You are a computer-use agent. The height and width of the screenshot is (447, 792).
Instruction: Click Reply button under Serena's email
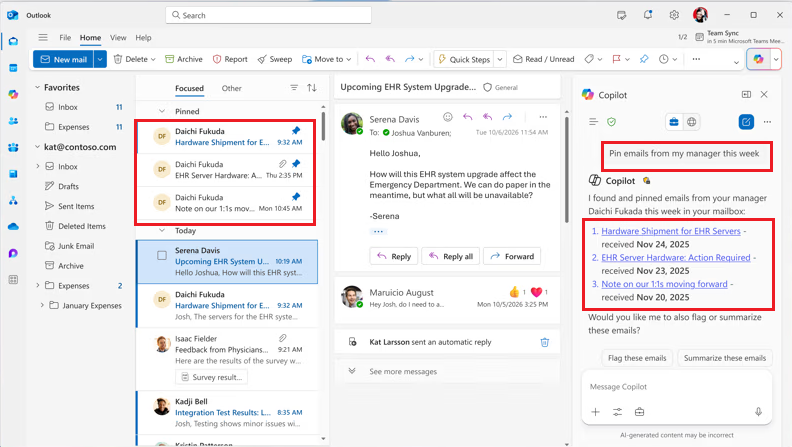click(x=394, y=257)
